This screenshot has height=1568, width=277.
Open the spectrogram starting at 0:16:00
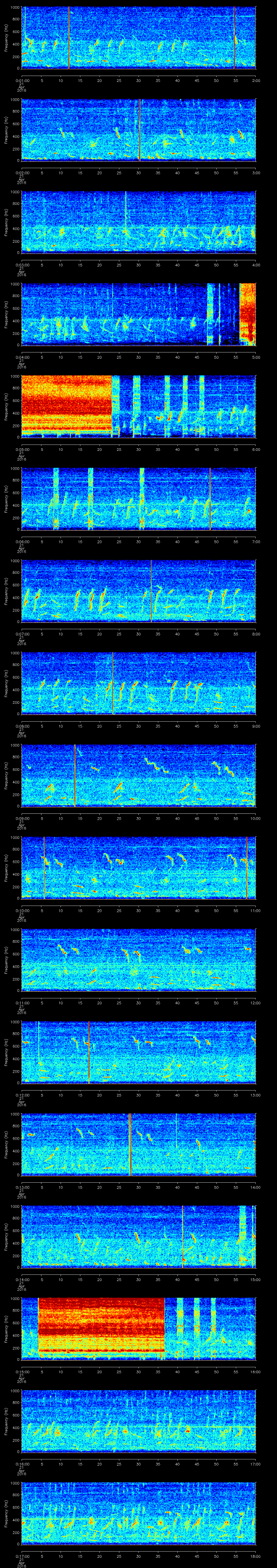(138, 1421)
